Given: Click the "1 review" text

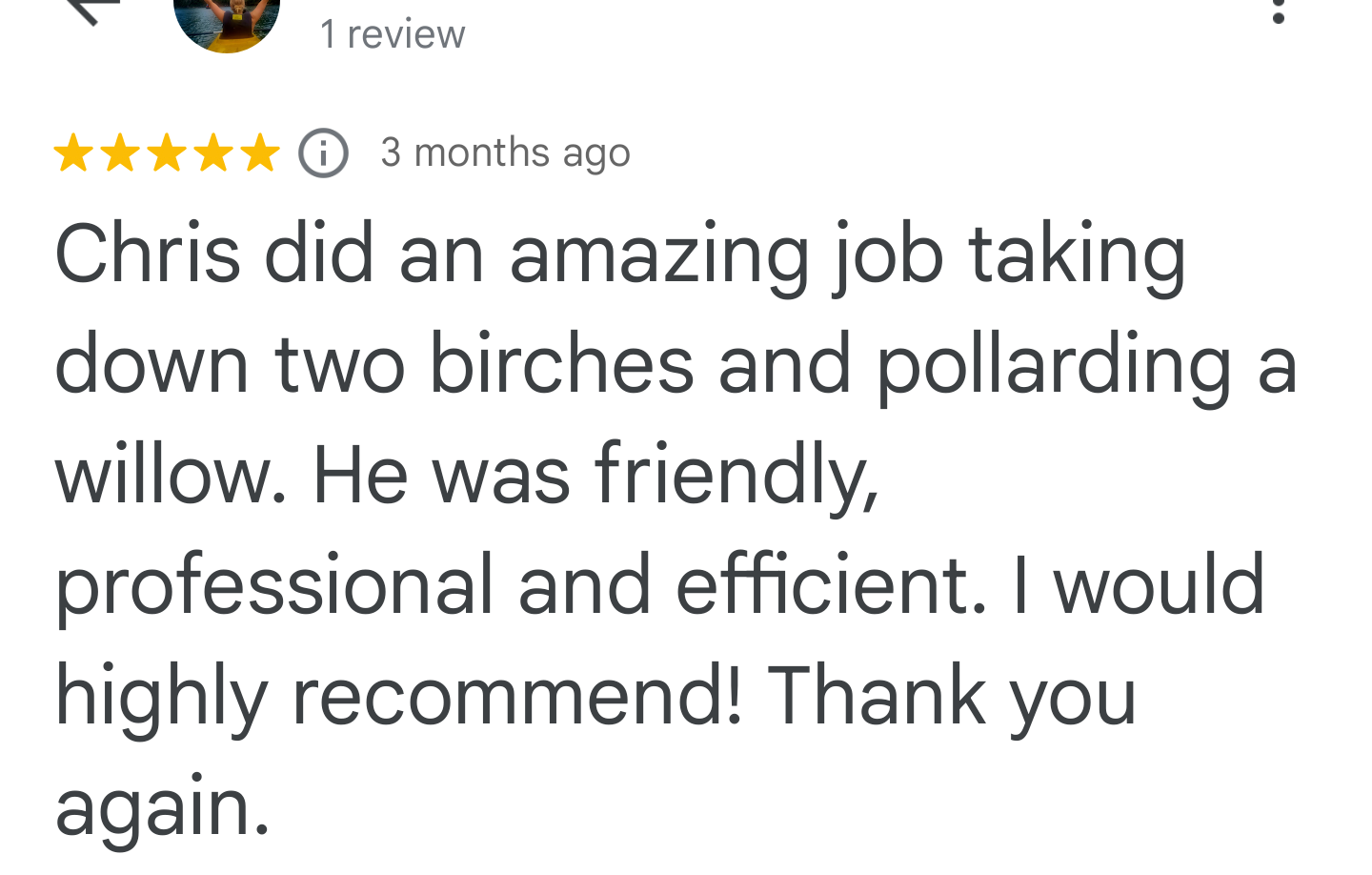Looking at the screenshot, I should pos(393,35).
